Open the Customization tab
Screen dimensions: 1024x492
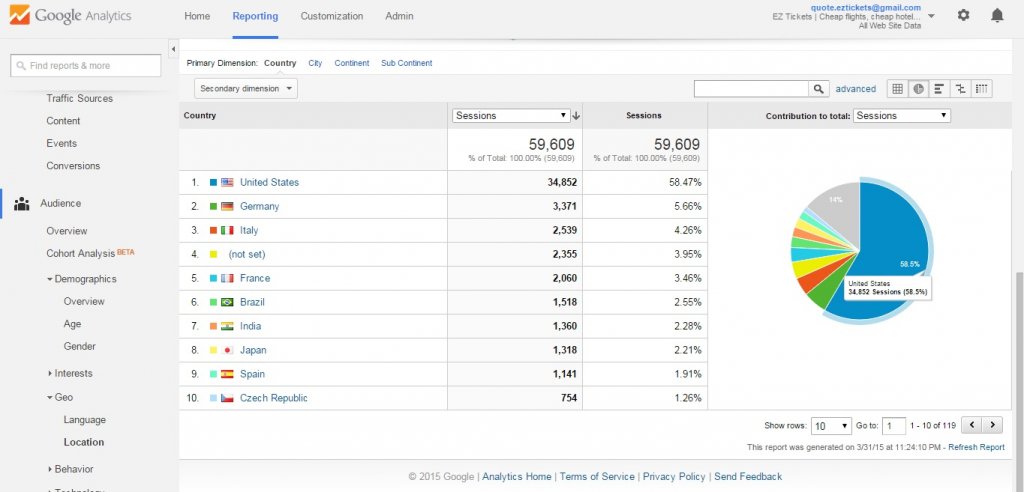point(332,17)
